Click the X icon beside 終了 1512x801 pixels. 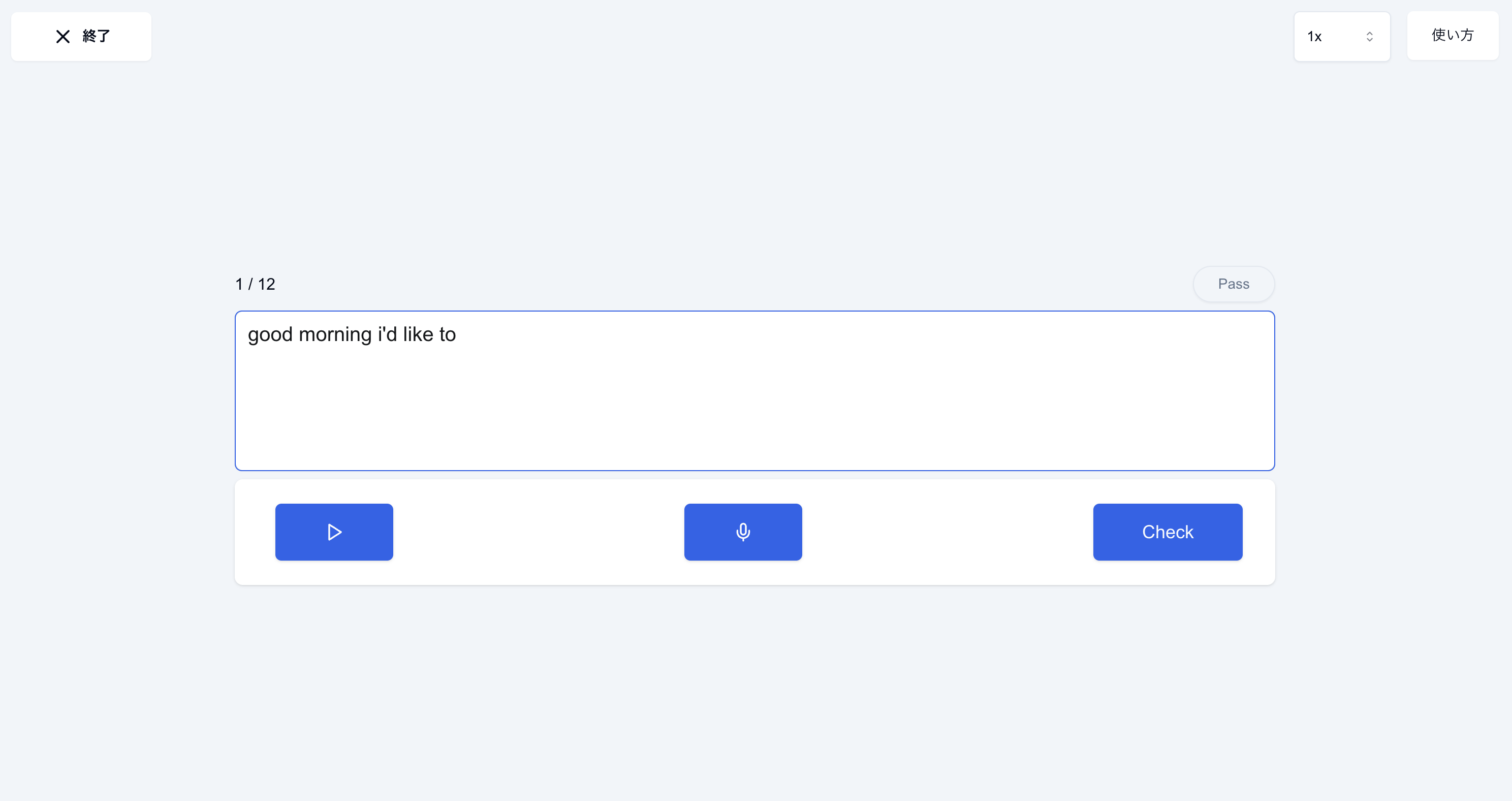[x=63, y=37]
